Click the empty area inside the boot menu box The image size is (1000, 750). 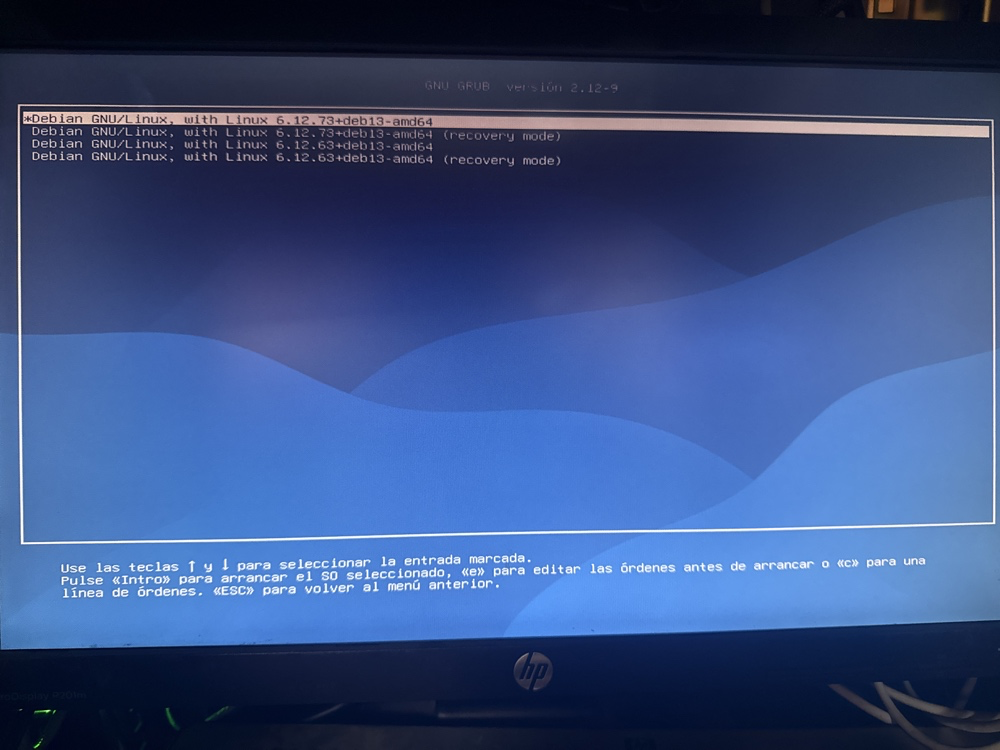500,350
